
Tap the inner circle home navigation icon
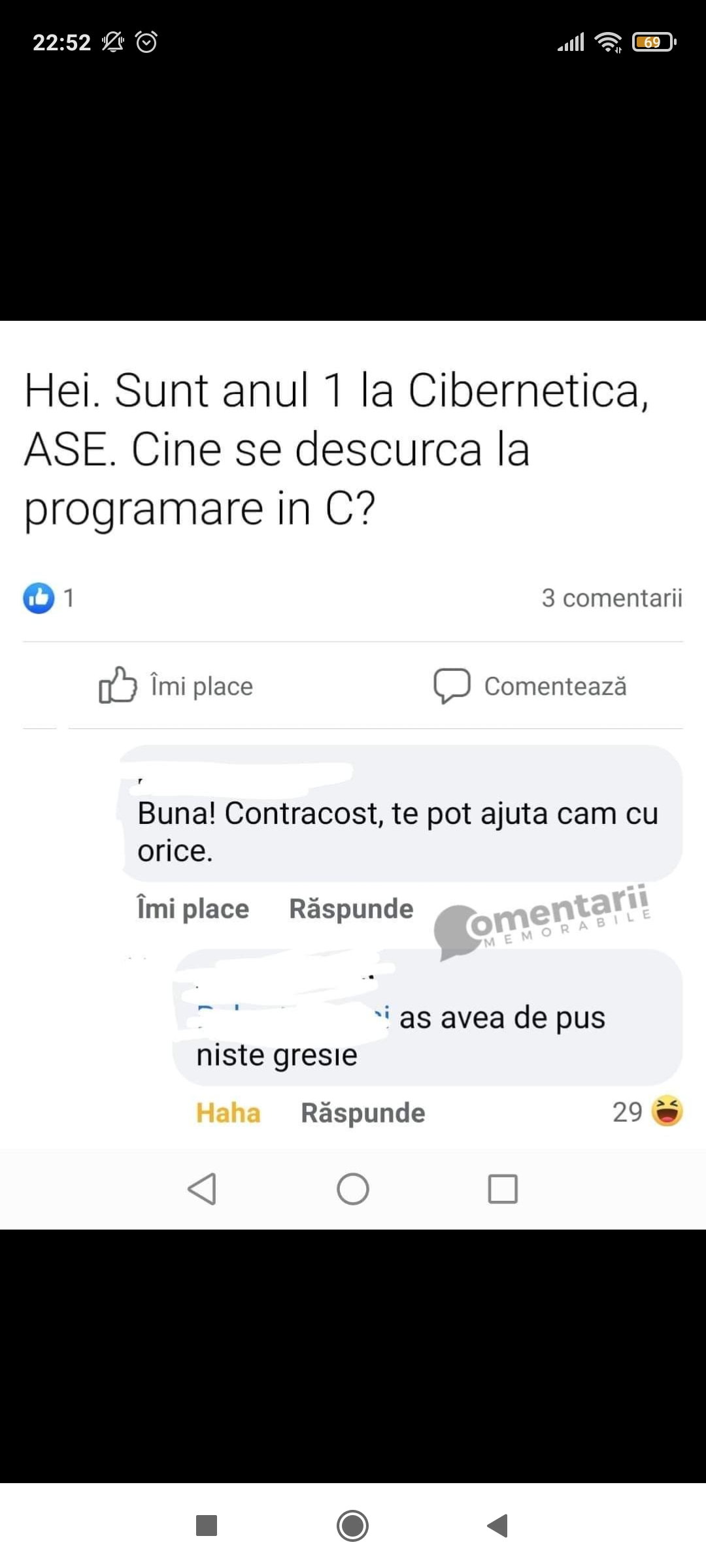(x=353, y=1188)
